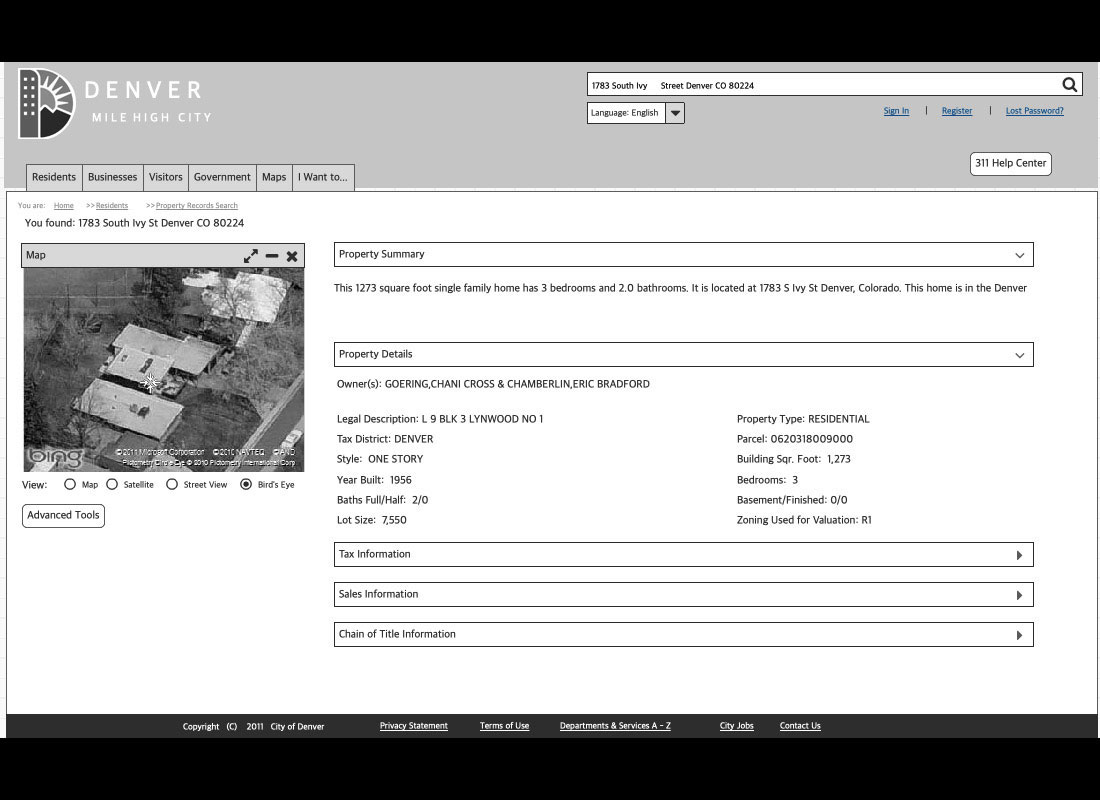Select the Map view radio button

click(70, 484)
